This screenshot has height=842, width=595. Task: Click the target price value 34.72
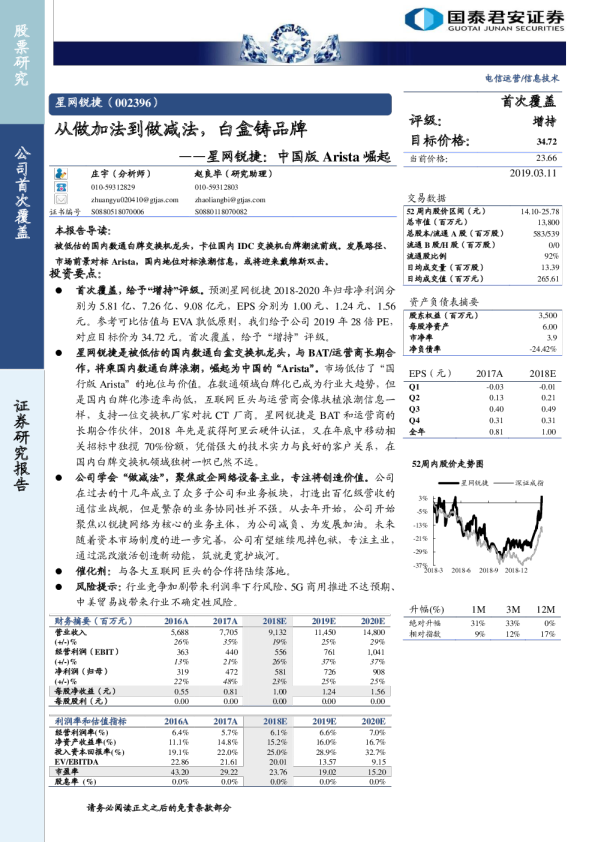point(547,142)
